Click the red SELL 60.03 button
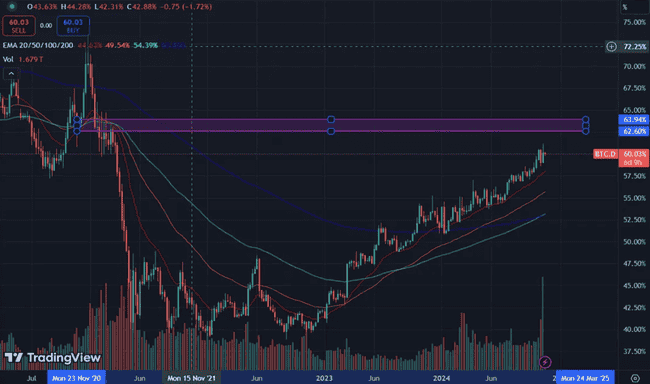The width and height of the screenshot is (650, 384). tap(19, 26)
